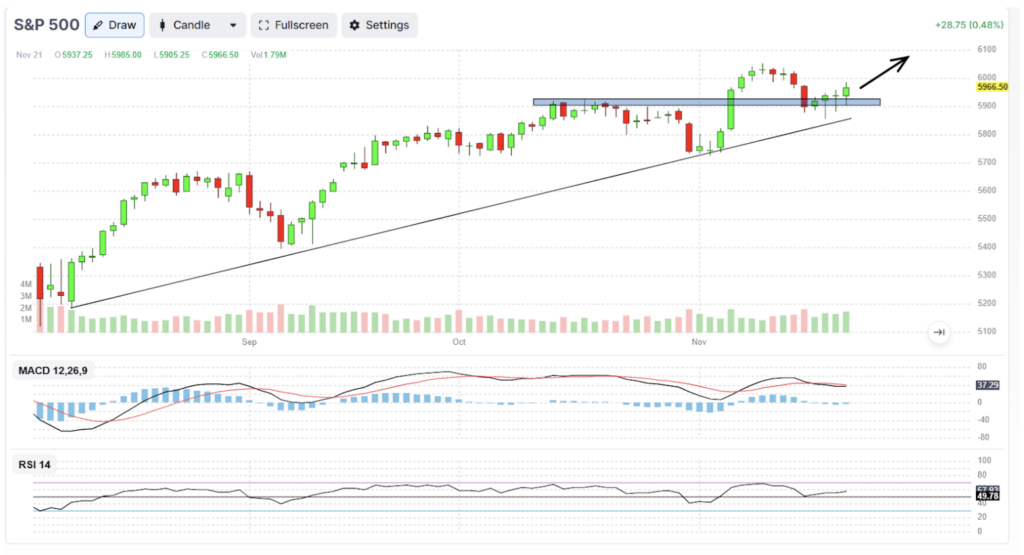Select the blue horizontal resistance zone rectangle
Viewport: 1024px width, 555px height.
point(707,103)
